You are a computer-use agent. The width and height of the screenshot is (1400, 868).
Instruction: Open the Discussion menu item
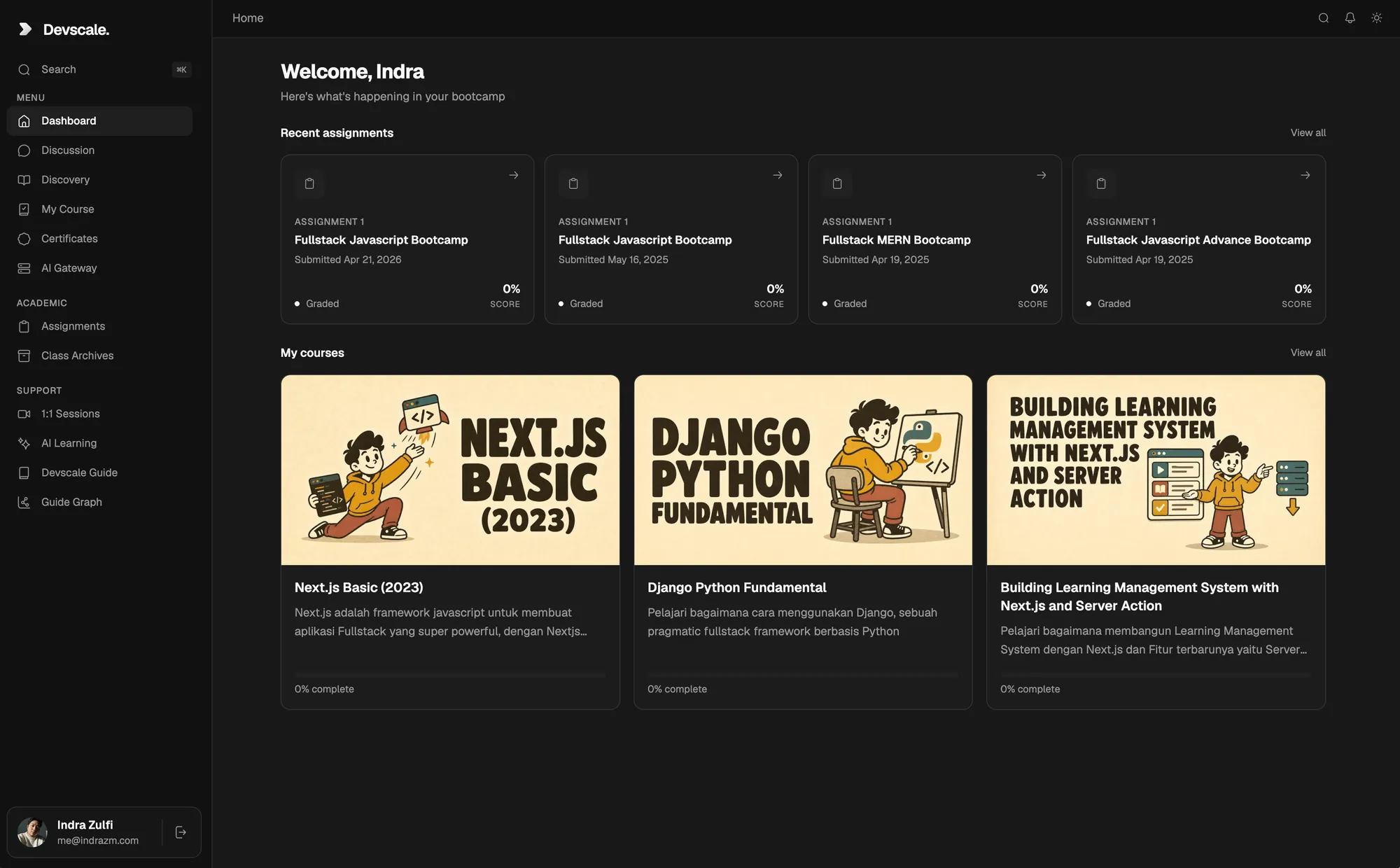tap(99, 150)
